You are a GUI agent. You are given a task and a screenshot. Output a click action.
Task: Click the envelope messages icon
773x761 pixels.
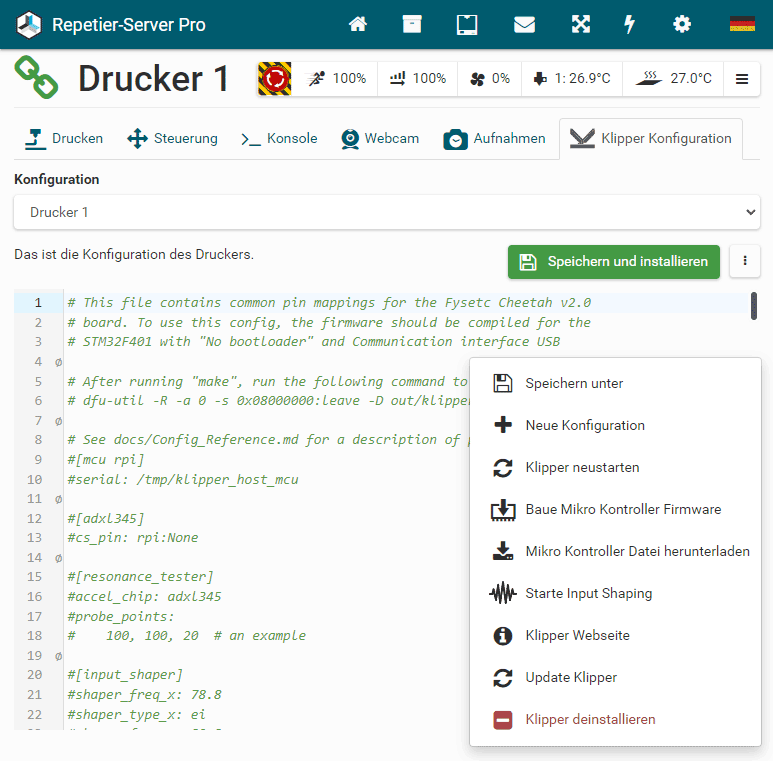(x=524, y=25)
